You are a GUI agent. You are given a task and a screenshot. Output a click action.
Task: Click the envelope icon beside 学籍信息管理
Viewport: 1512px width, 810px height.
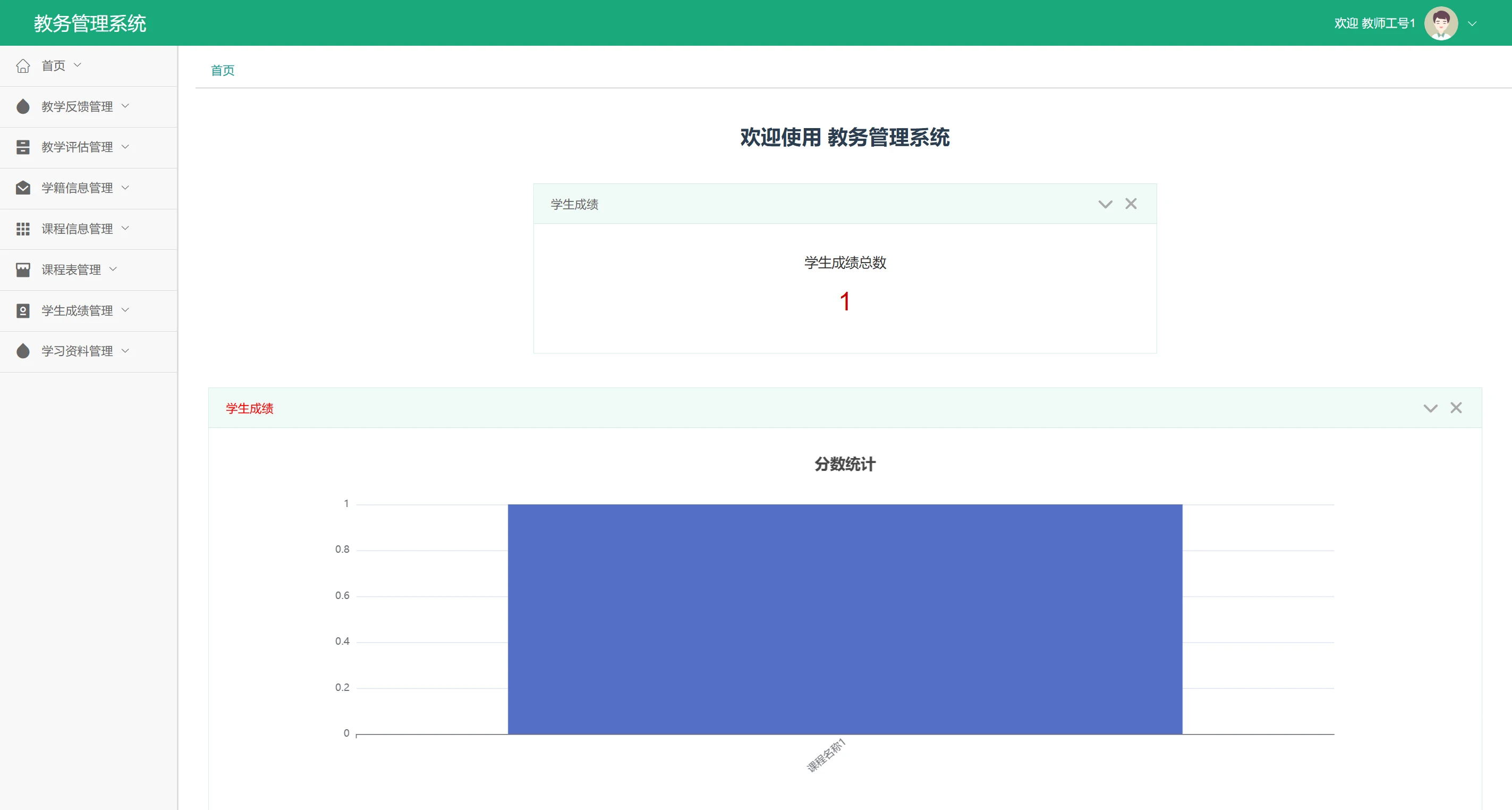point(23,188)
